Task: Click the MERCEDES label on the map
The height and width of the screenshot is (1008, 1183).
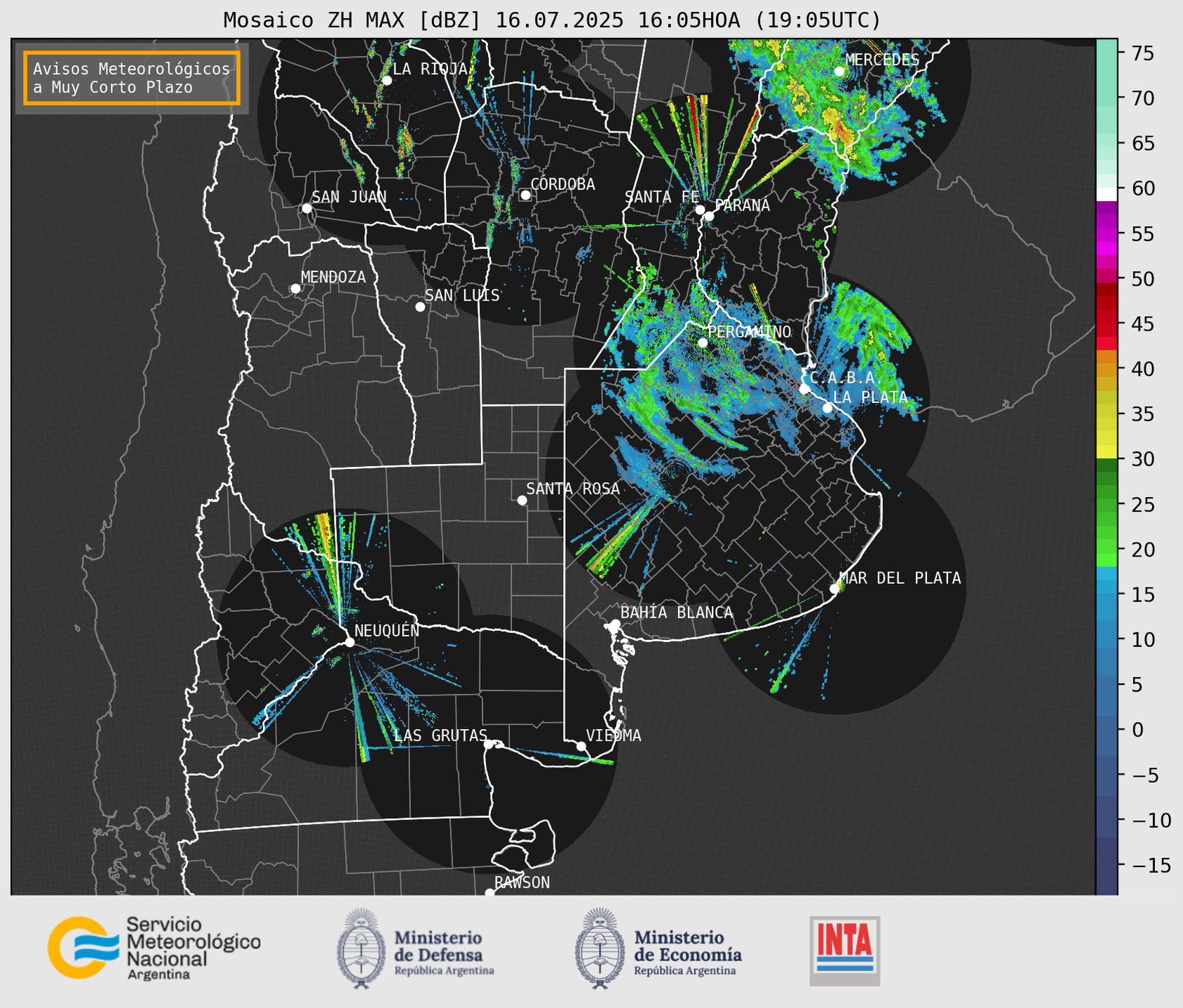Action: click(882, 60)
